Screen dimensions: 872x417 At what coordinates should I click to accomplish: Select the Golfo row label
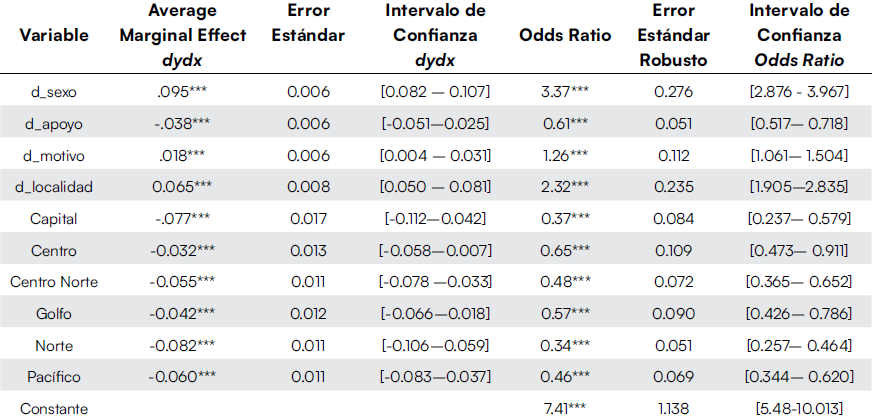54,314
